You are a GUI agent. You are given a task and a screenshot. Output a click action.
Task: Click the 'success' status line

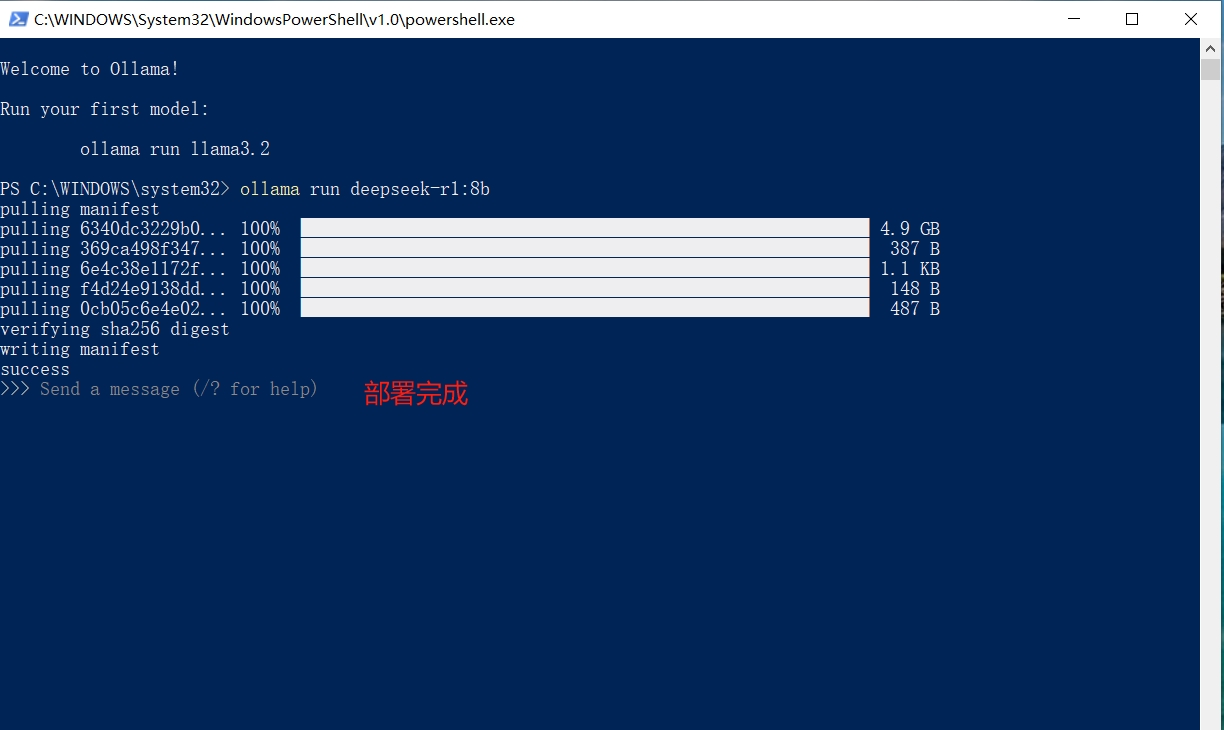(x=35, y=369)
